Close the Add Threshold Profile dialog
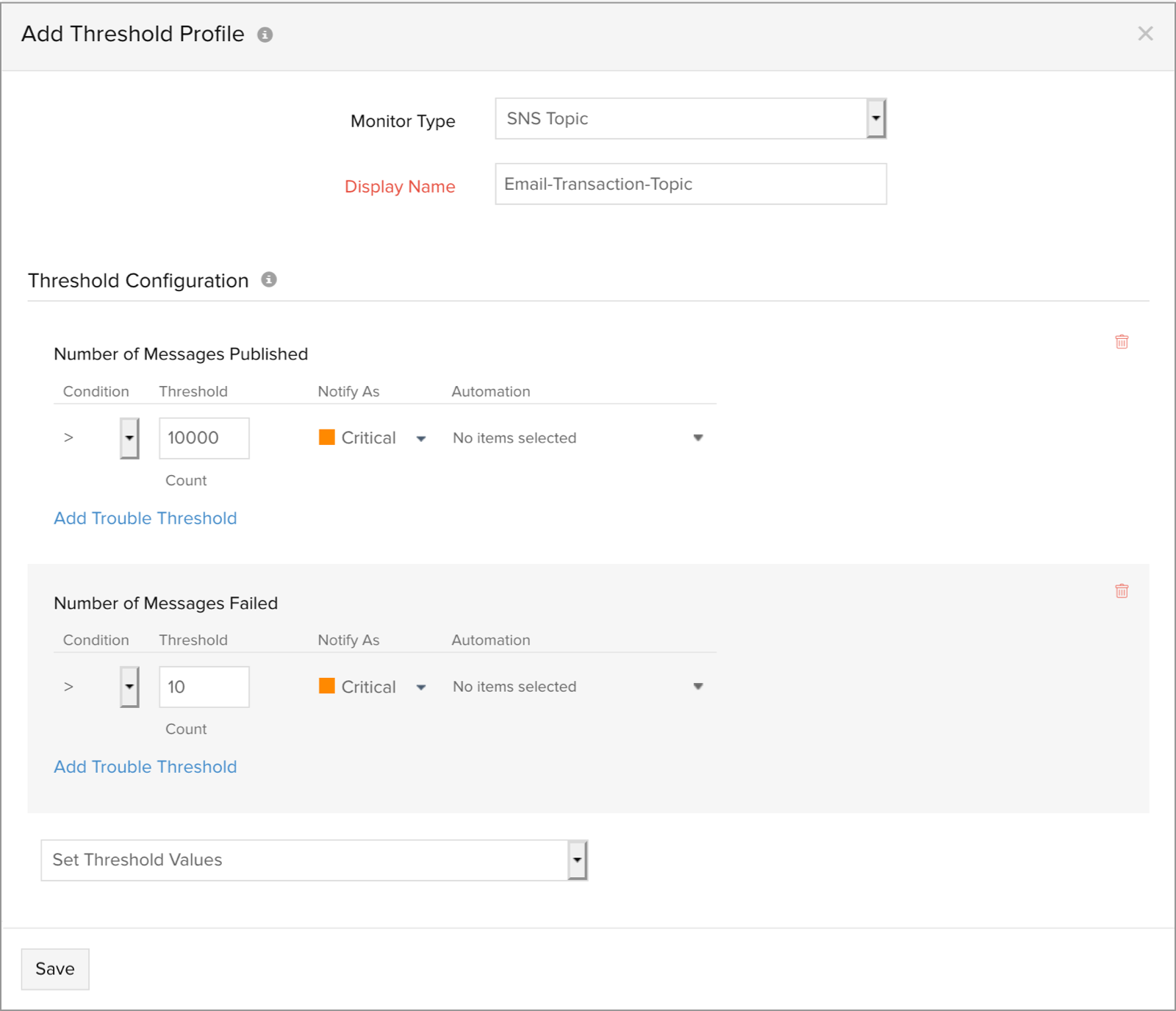 pyautogui.click(x=1144, y=33)
